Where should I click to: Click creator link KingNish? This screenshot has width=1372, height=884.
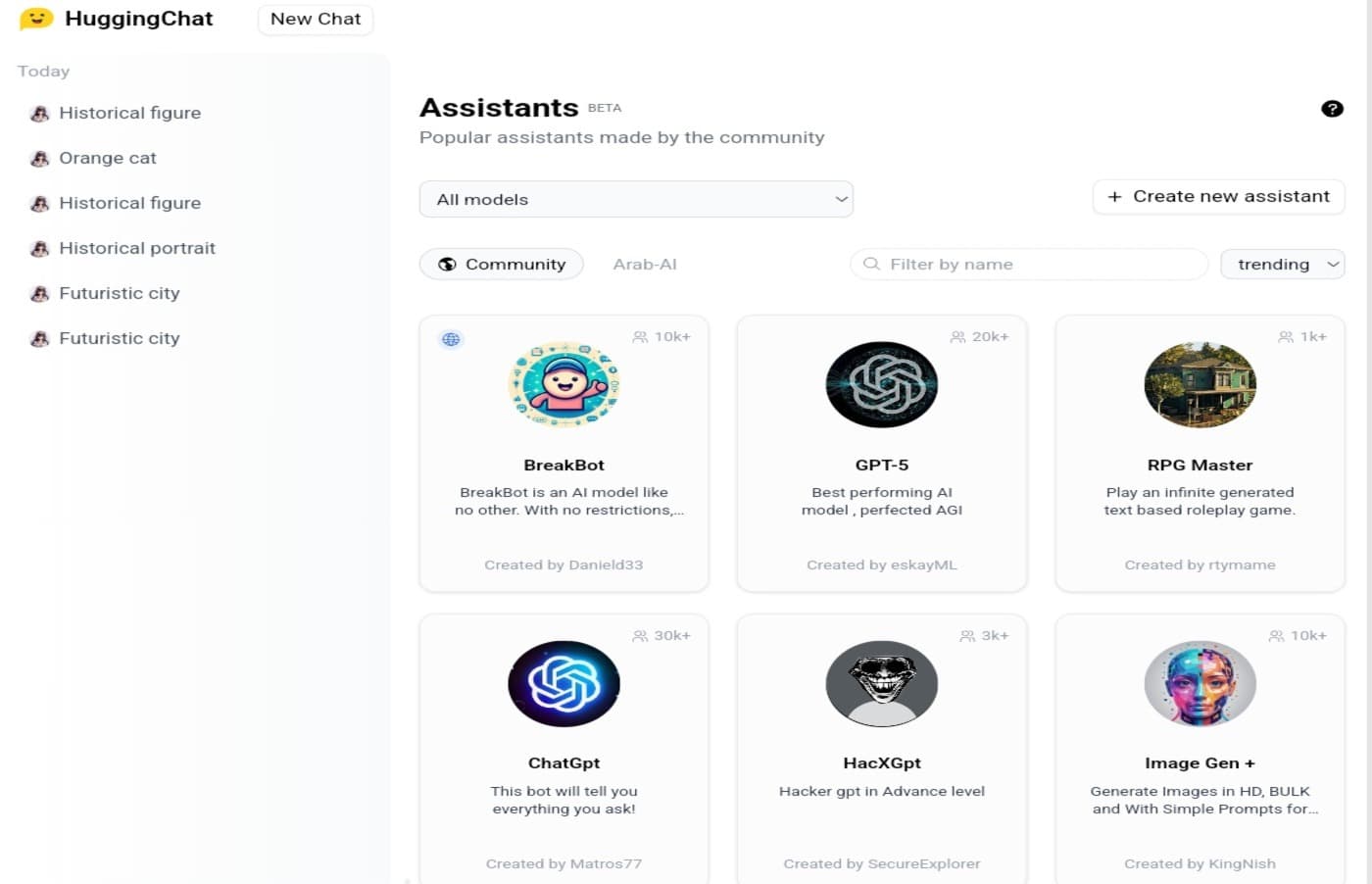tap(1243, 863)
